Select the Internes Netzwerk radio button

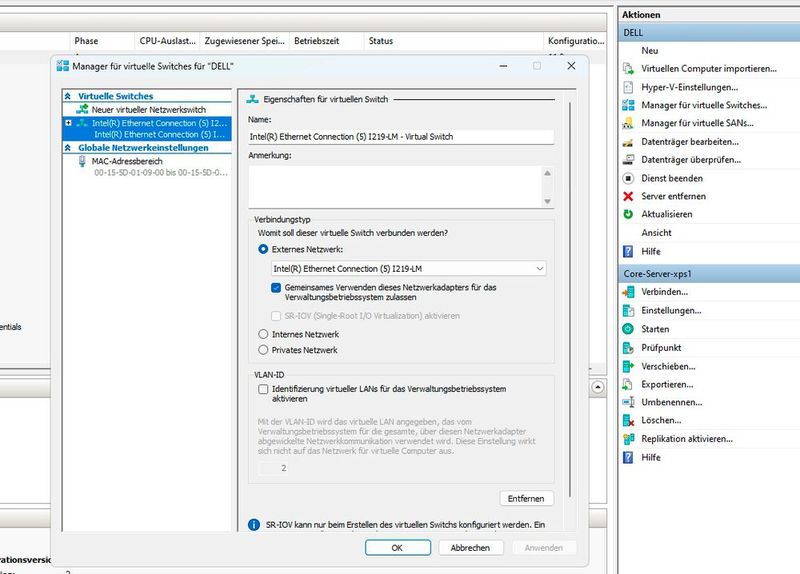(x=263, y=334)
